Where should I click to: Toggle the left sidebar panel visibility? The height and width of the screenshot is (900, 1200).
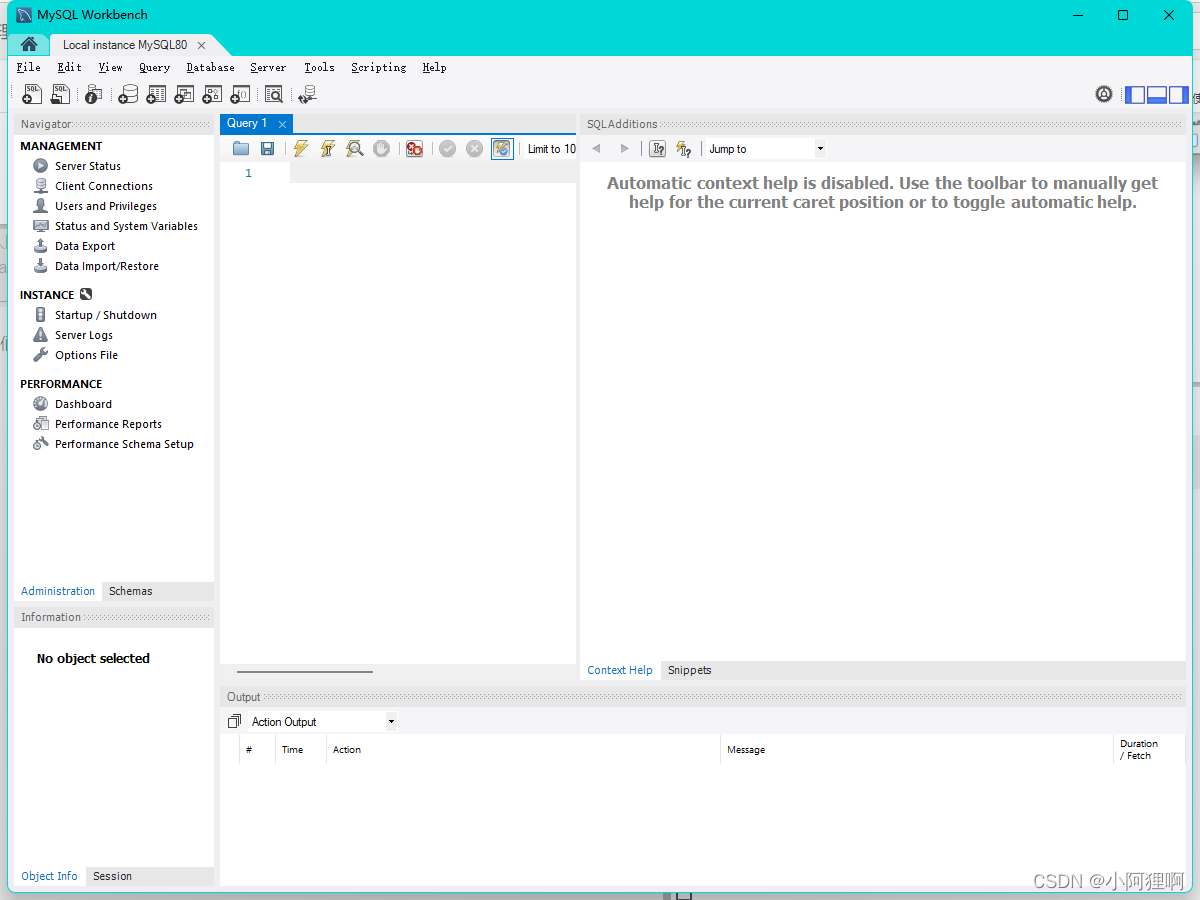coord(1135,95)
